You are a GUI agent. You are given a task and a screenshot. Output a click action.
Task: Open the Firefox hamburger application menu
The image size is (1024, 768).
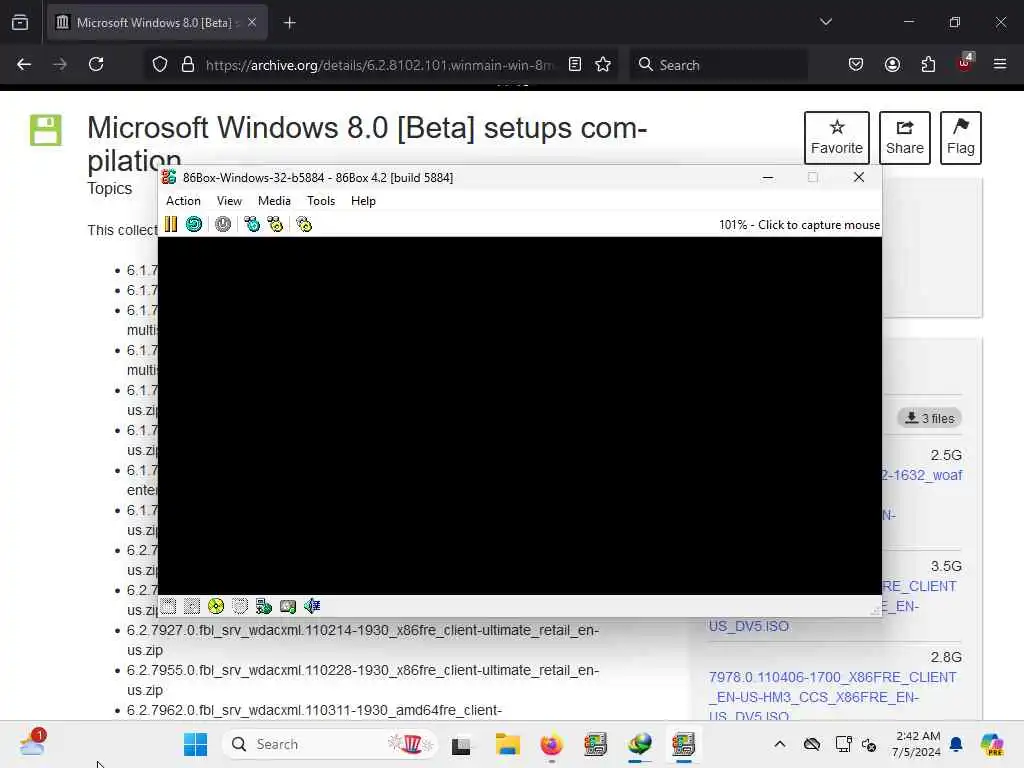1000,64
